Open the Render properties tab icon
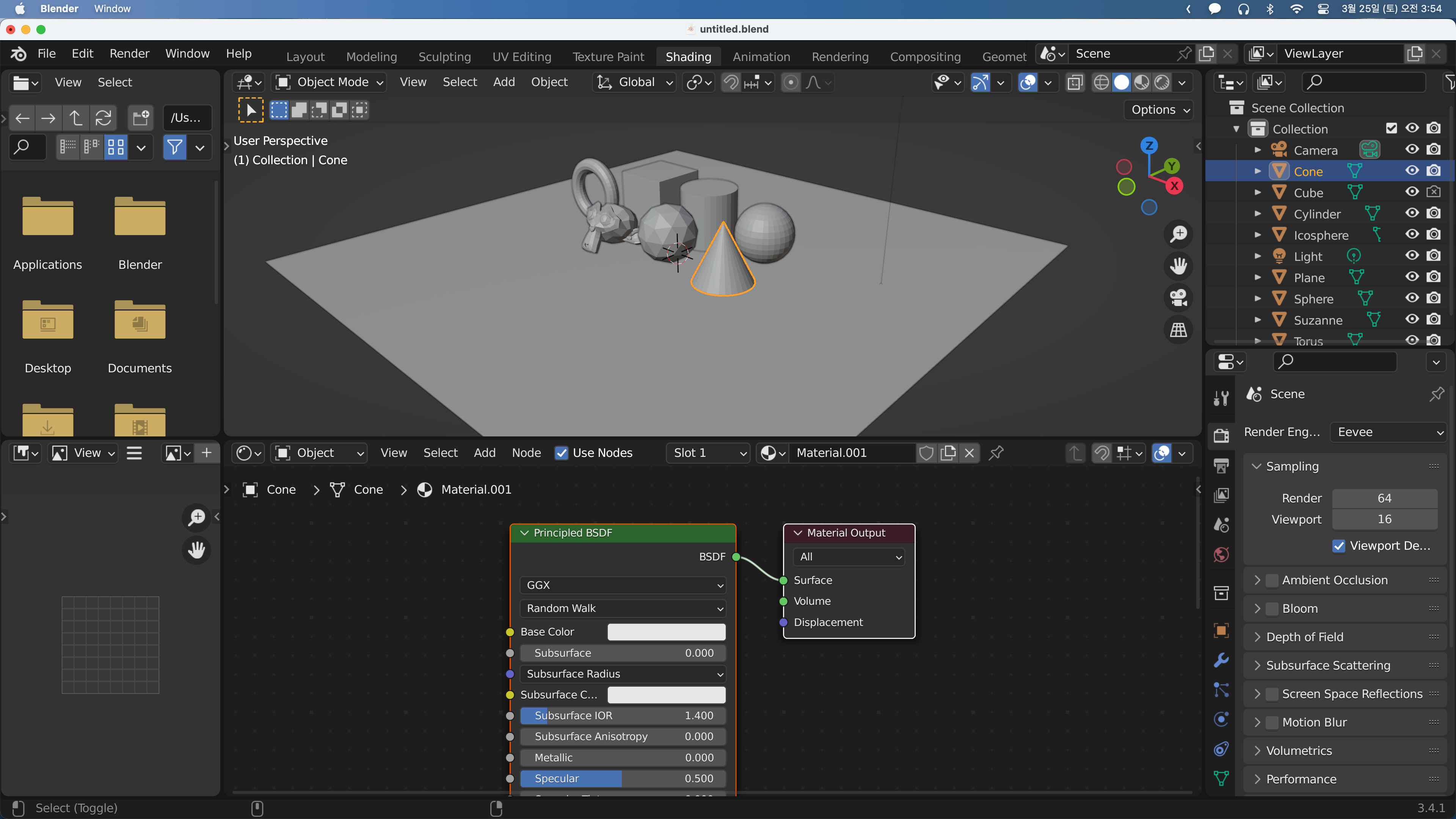The height and width of the screenshot is (819, 1456). pos(1221,435)
